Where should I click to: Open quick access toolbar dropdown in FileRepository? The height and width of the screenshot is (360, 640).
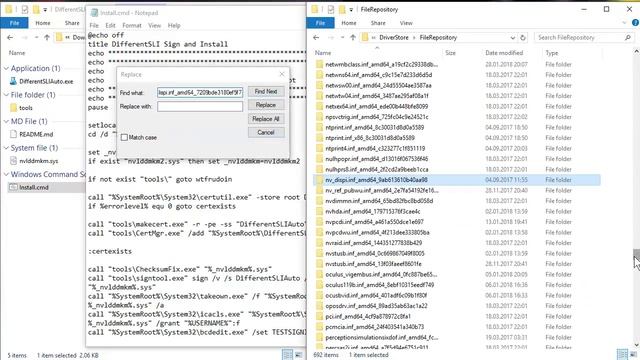(351, 9)
